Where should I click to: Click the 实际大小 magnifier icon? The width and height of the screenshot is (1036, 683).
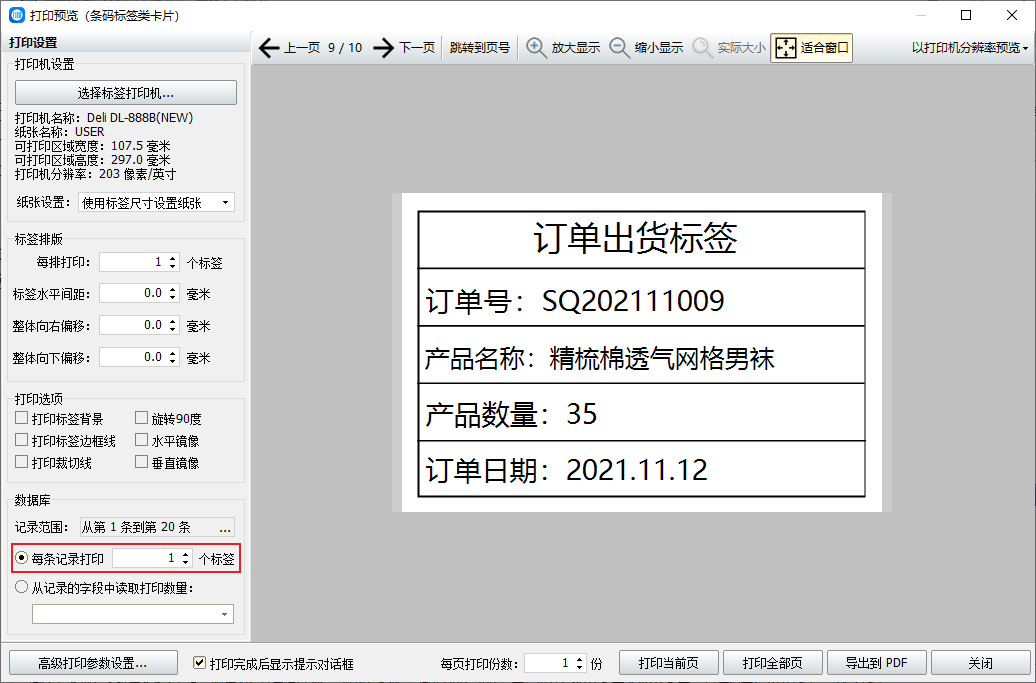702,48
